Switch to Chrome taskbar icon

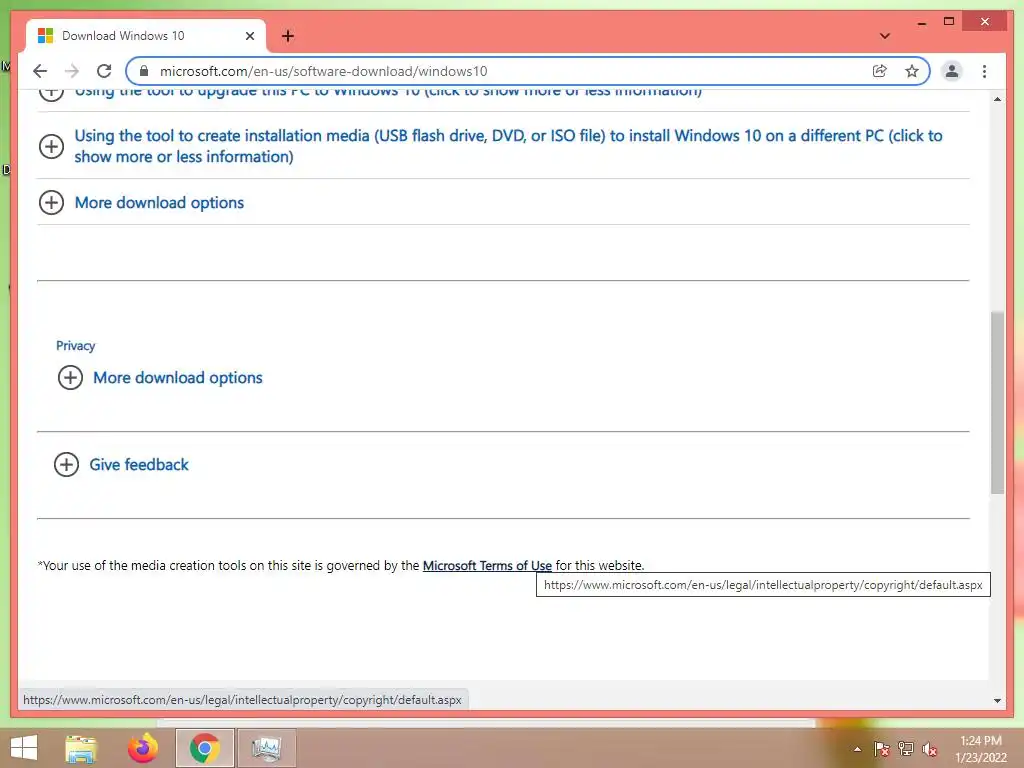[204, 748]
